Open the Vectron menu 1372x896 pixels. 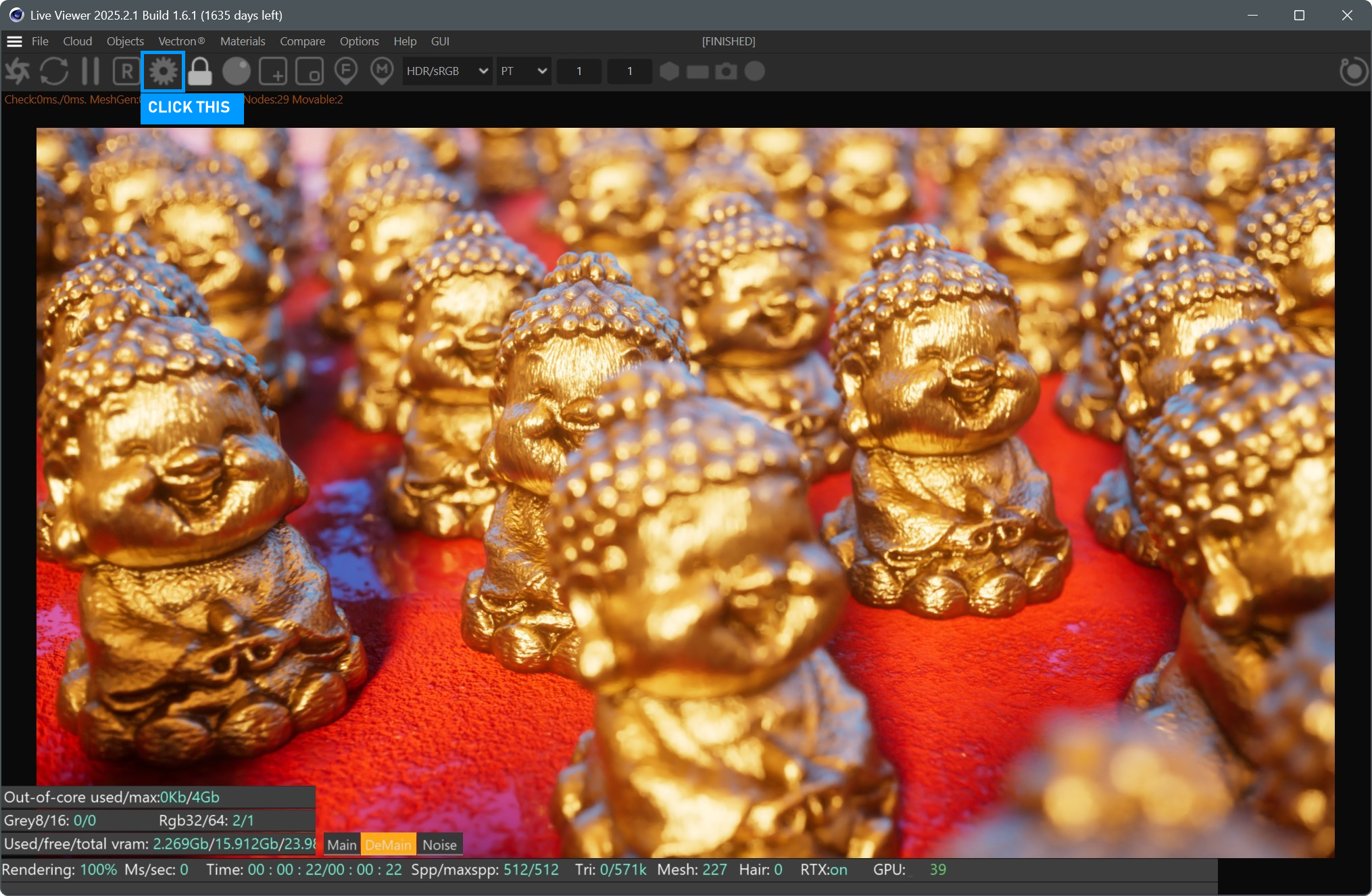[181, 41]
